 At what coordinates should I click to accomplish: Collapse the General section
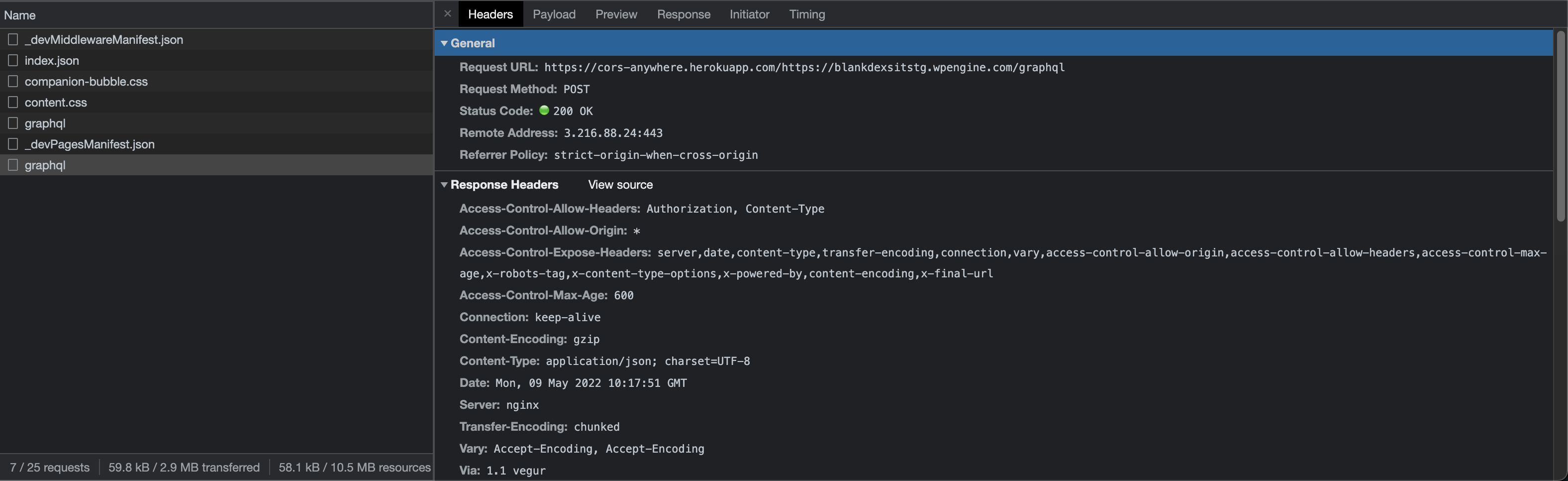pyautogui.click(x=444, y=43)
